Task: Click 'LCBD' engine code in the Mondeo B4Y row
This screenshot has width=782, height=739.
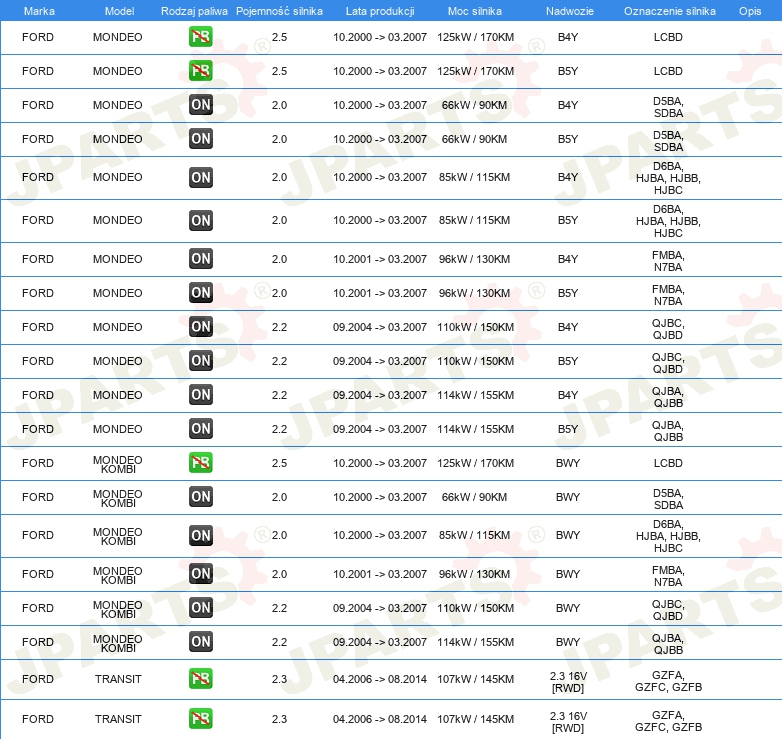Action: 668,37
